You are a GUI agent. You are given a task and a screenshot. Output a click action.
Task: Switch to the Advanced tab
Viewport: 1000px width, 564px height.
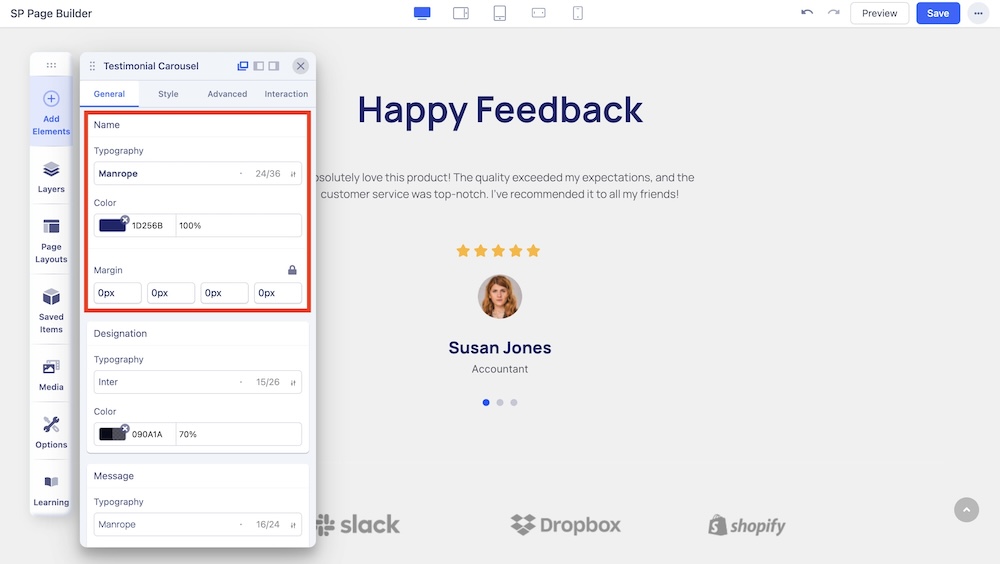tap(227, 94)
